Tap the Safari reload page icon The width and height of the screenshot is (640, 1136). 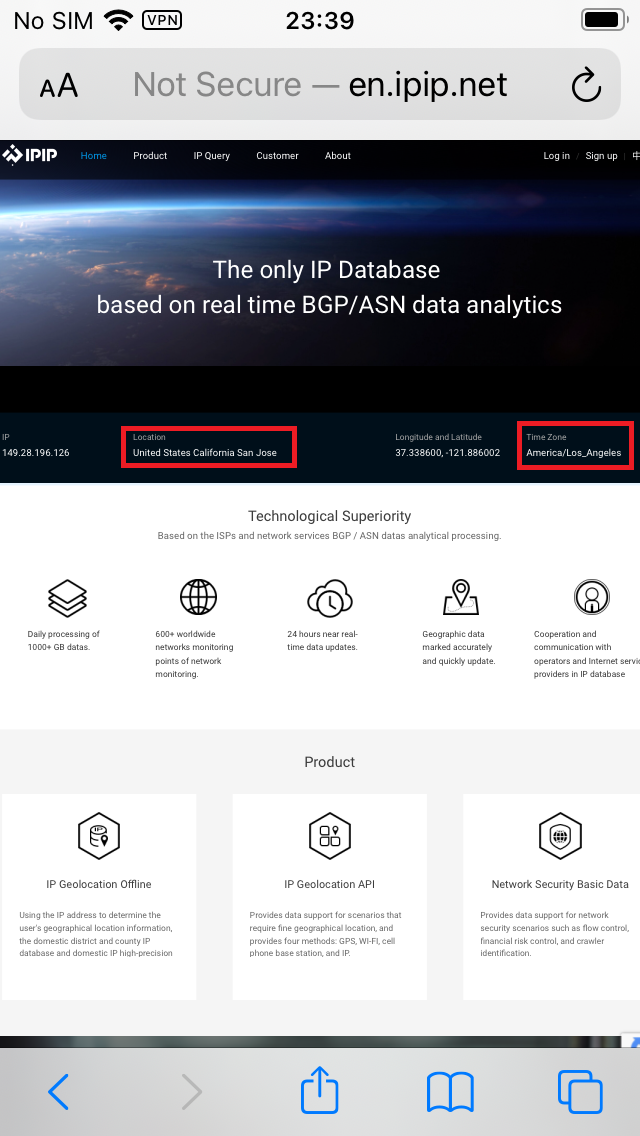point(586,85)
